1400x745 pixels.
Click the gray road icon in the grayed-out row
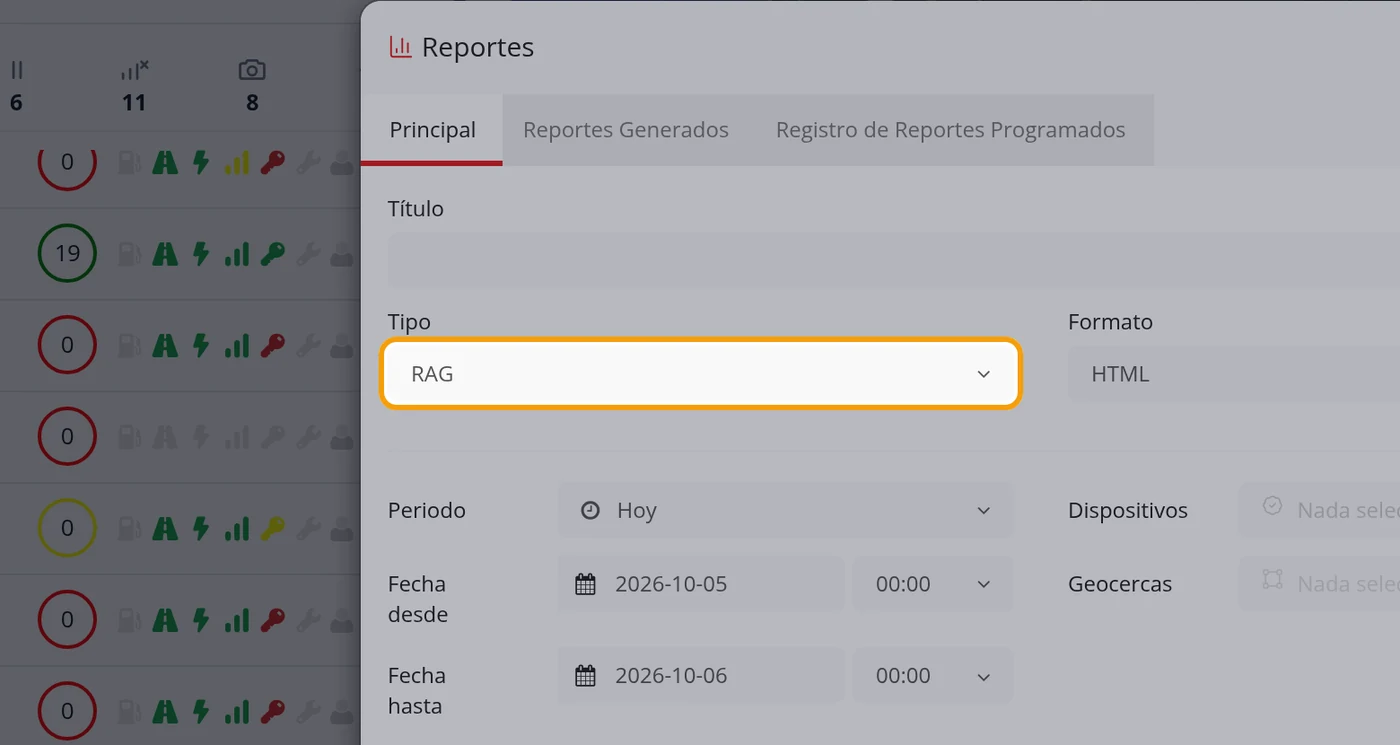(x=165, y=436)
